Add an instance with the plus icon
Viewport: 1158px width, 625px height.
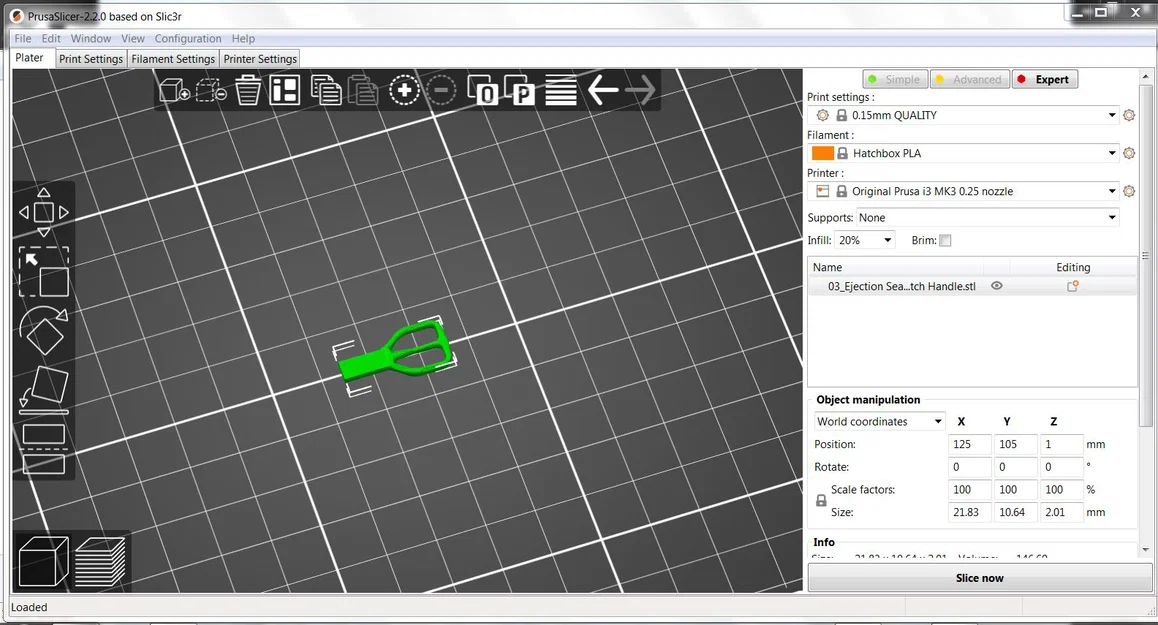[x=404, y=91]
